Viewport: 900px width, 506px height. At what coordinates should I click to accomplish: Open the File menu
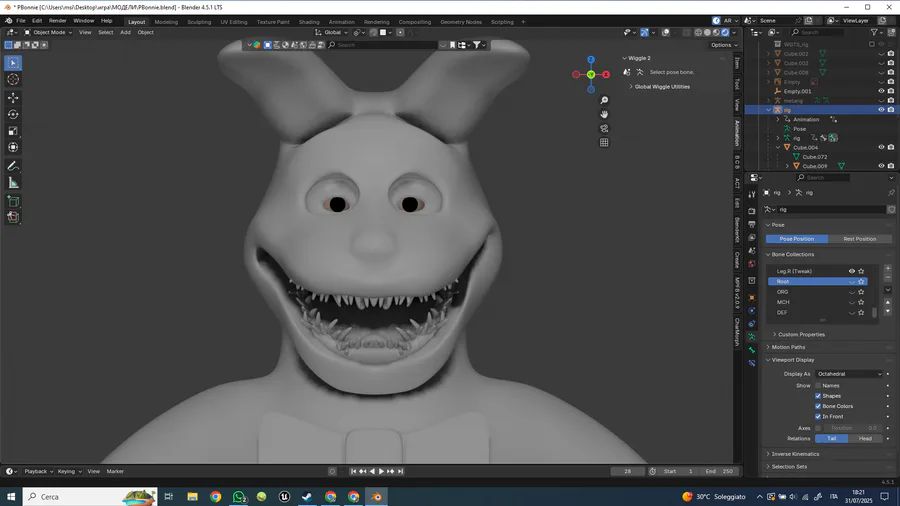21,21
